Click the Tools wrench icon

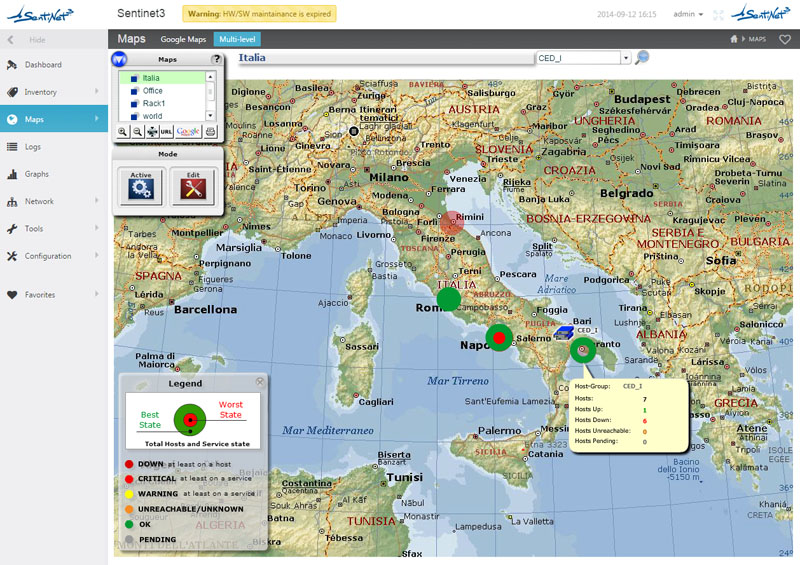(12, 229)
